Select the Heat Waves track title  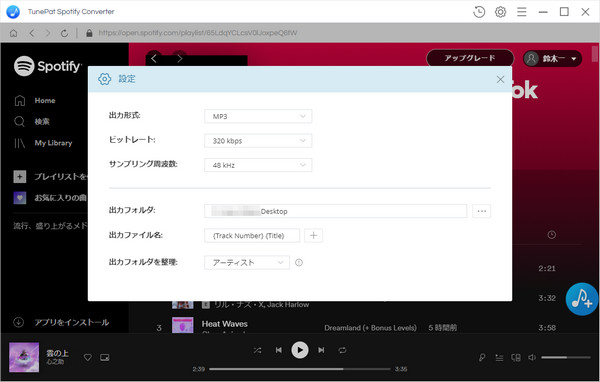coord(225,324)
